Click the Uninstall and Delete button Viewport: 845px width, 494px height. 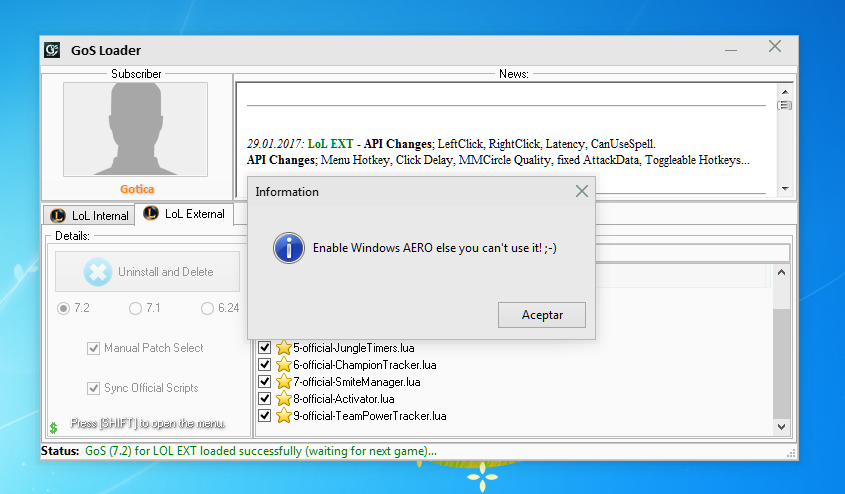147,272
